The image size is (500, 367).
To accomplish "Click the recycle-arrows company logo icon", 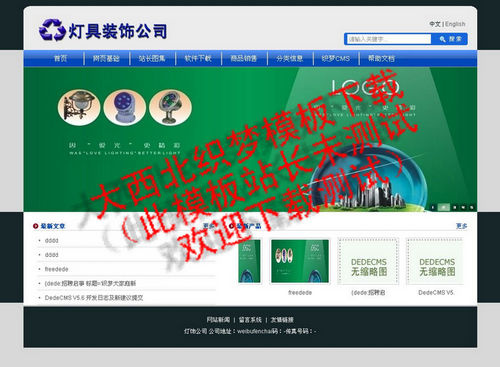I will pyautogui.click(x=52, y=30).
